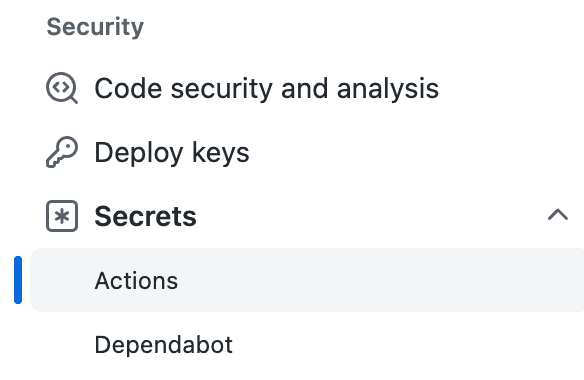The height and width of the screenshot is (380, 584).
Task: Open the Deploy keys page
Action: (307, 152)
